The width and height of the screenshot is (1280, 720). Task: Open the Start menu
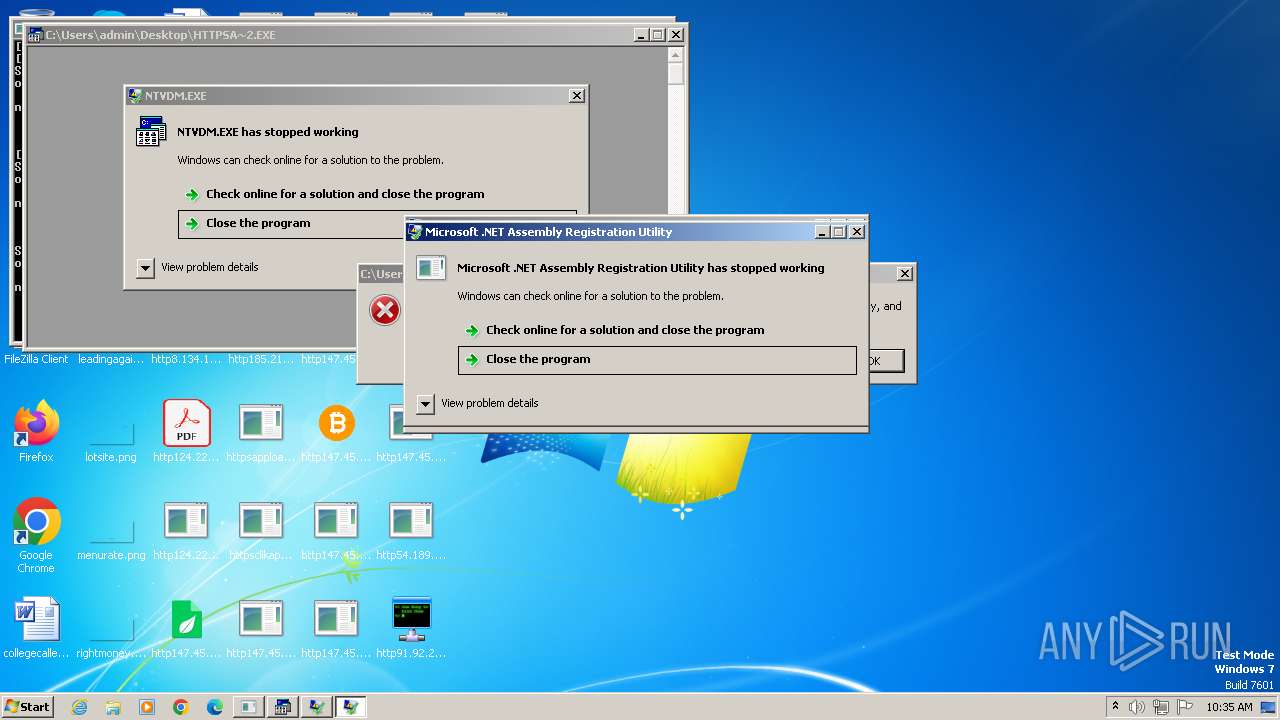[x=27, y=707]
